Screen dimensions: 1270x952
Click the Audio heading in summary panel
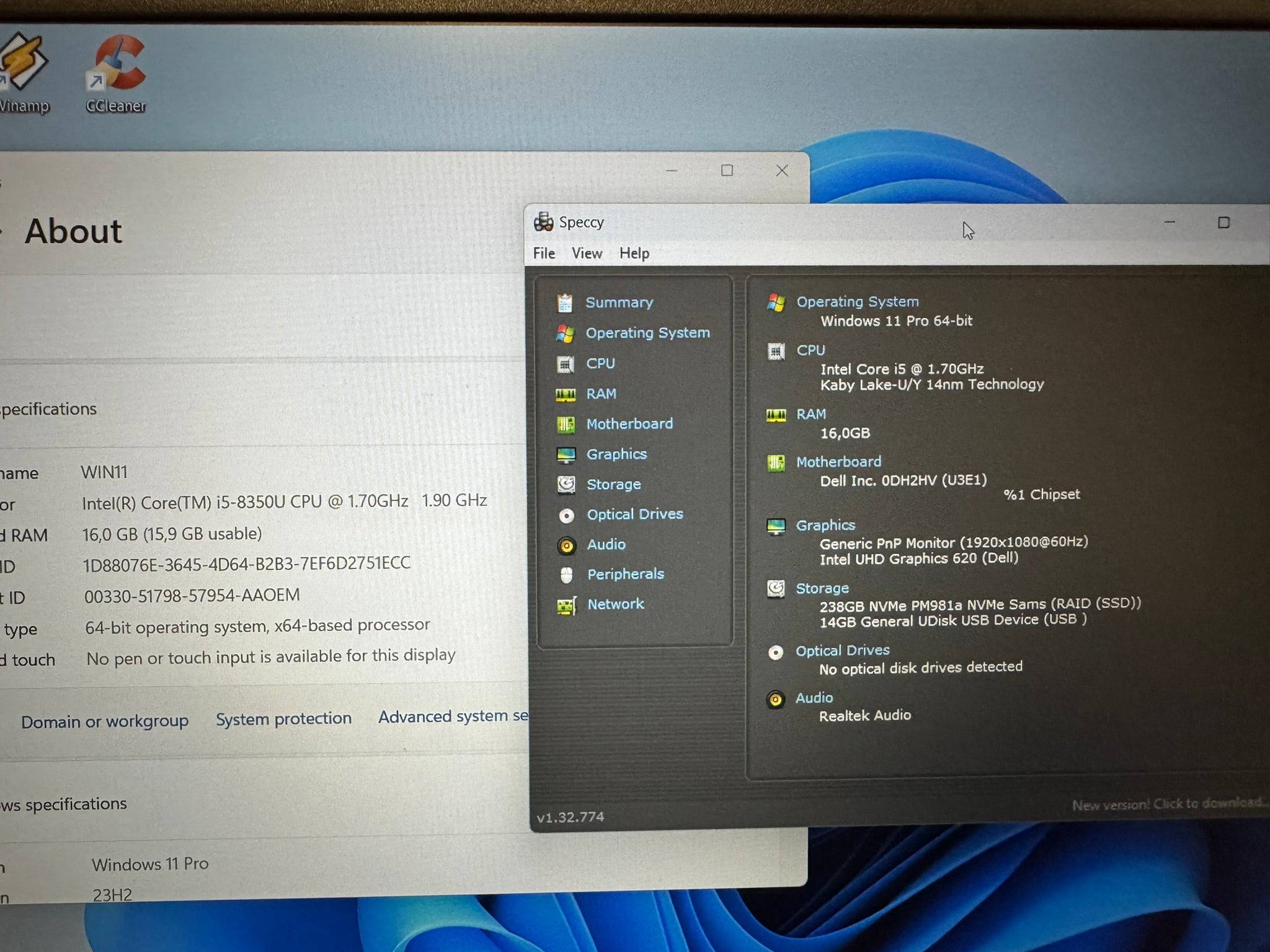[814, 698]
